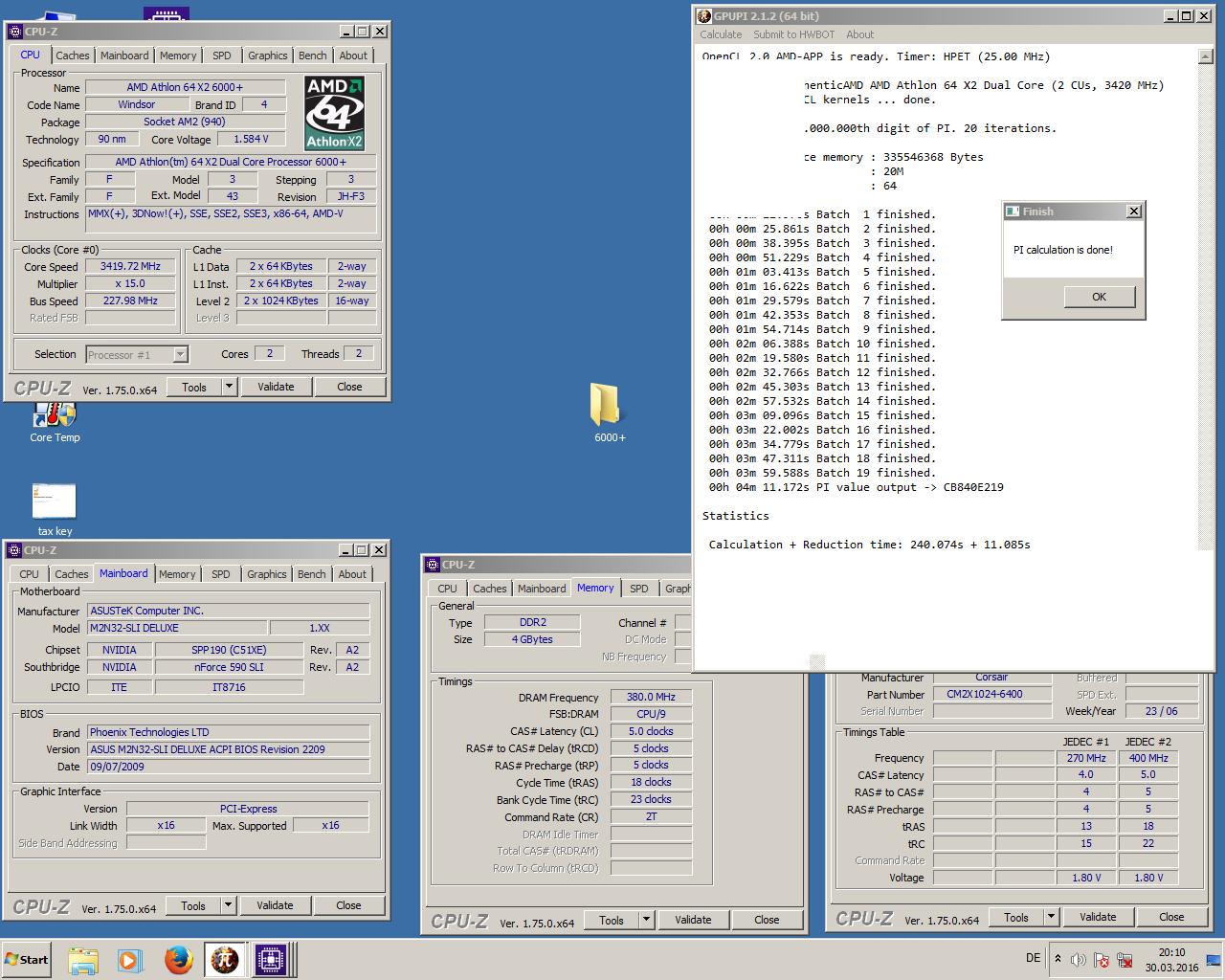The width and height of the screenshot is (1225, 980).
Task: Switch to SPD tab in Memory window
Action: [x=638, y=589]
